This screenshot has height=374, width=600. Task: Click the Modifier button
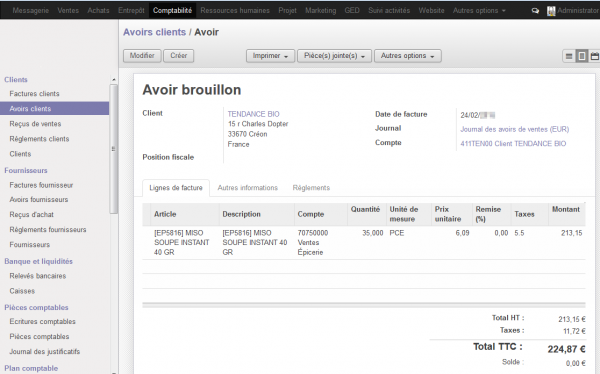[x=142, y=56]
